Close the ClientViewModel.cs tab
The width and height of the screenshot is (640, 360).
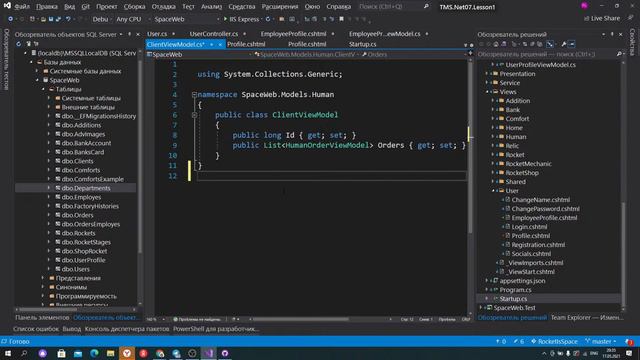[220, 44]
